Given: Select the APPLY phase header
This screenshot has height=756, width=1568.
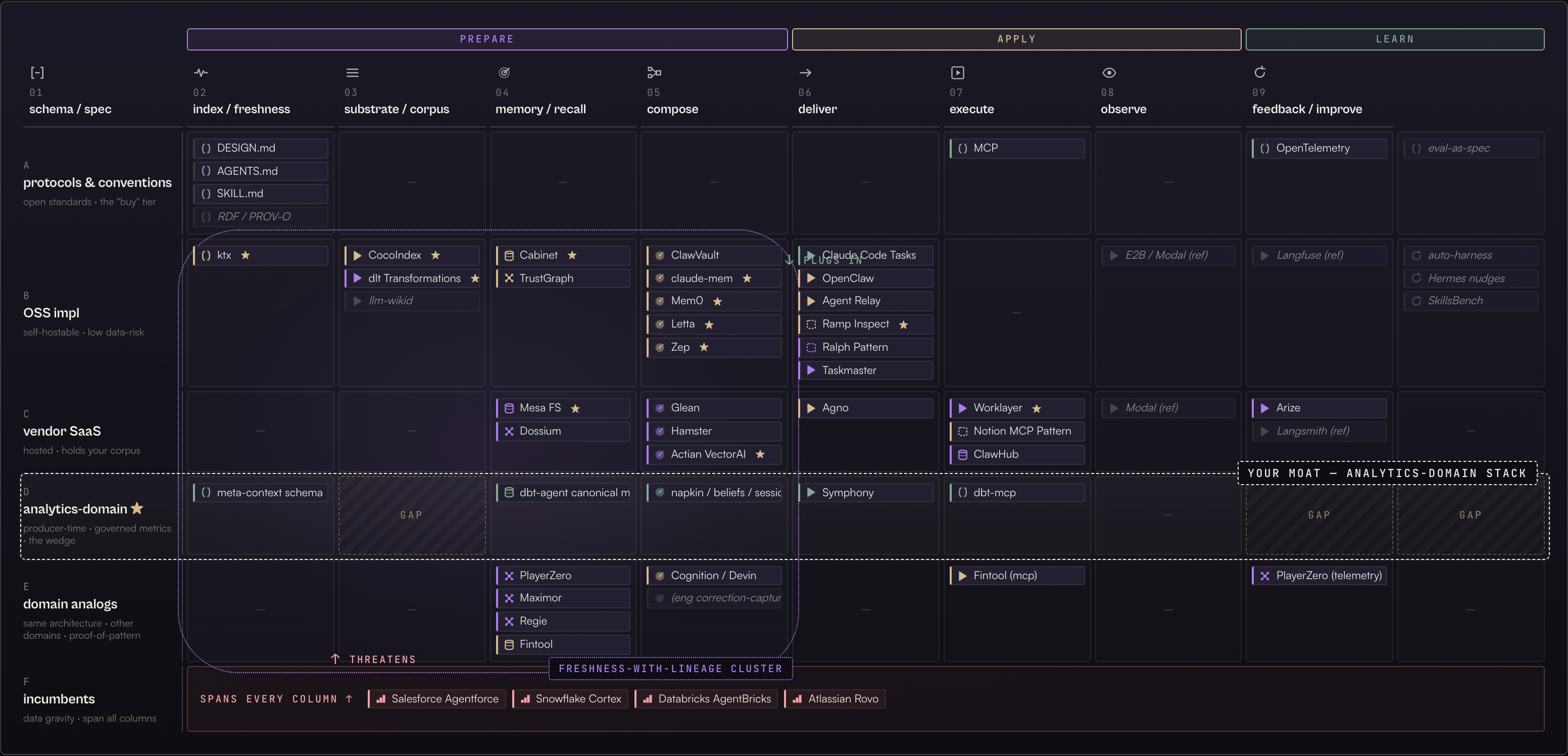Looking at the screenshot, I should click(1016, 39).
